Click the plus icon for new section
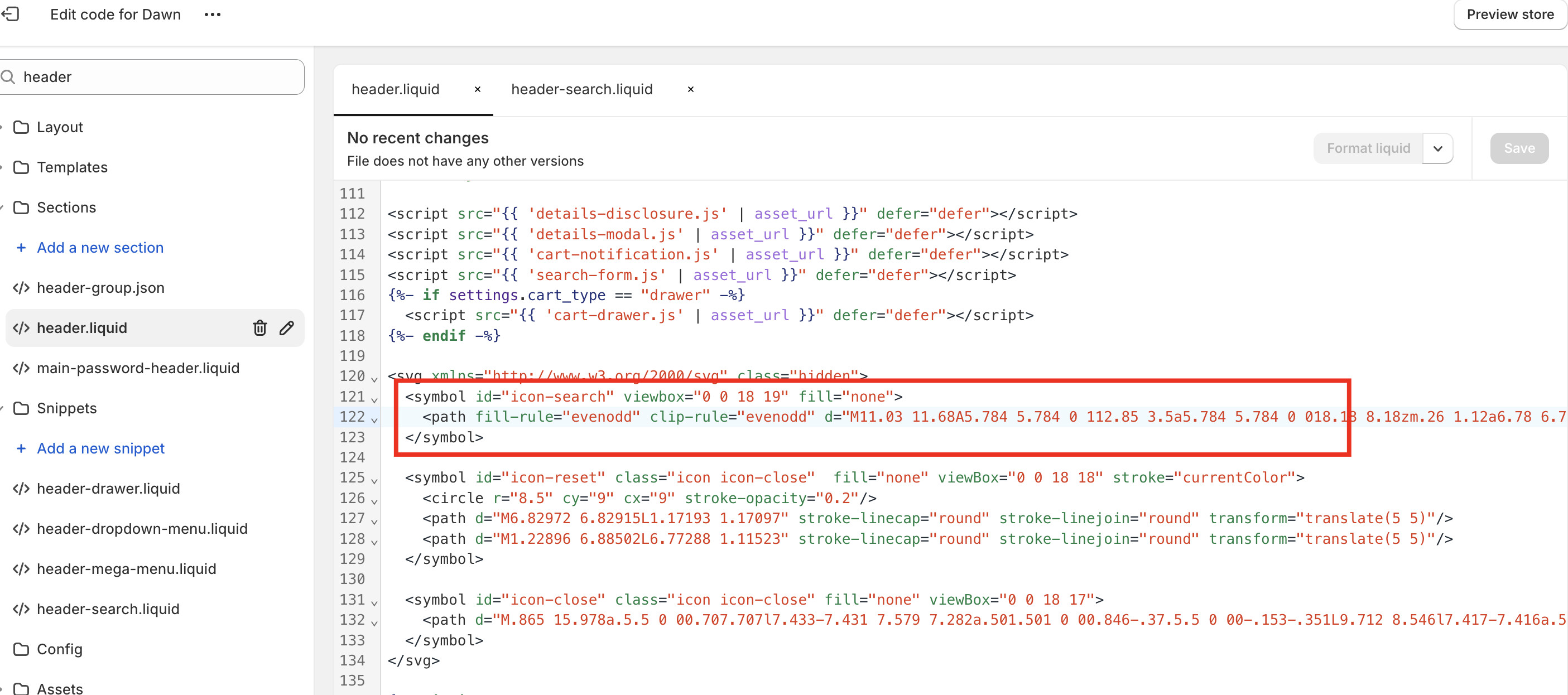Viewport: 1568px width, 695px height. click(21, 248)
